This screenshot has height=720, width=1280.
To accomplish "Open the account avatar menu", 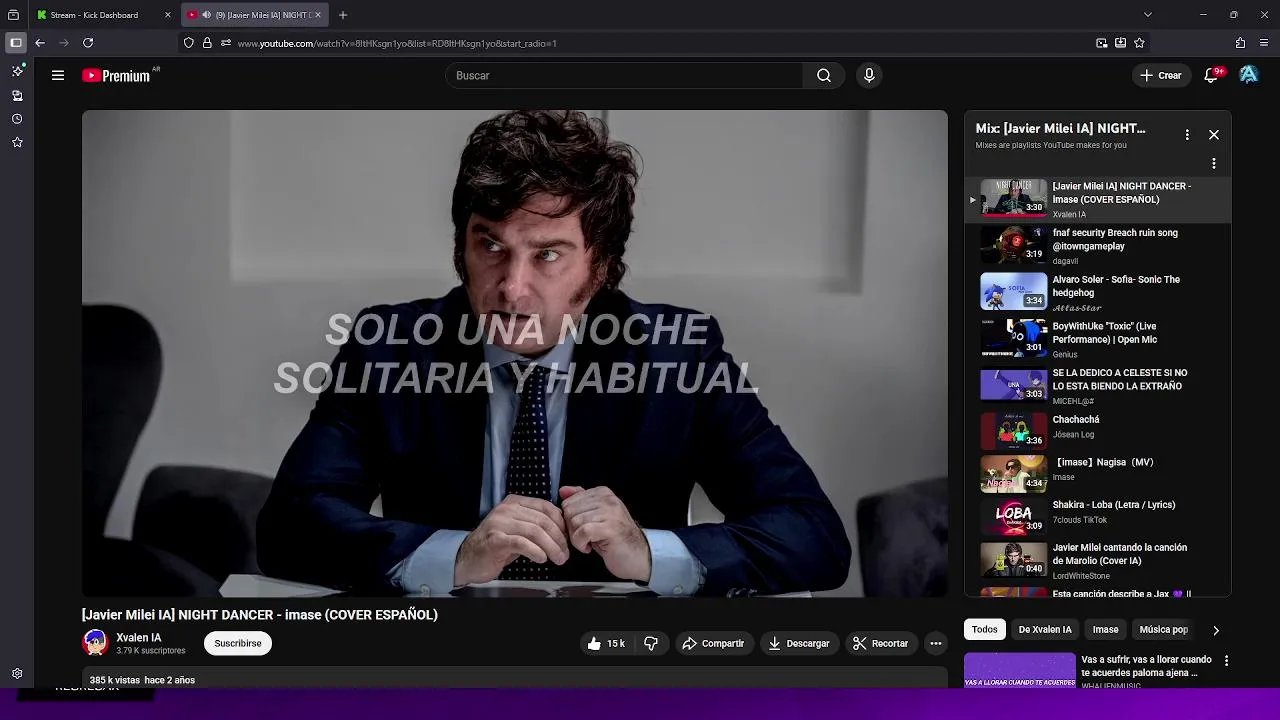I will pyautogui.click(x=1248, y=75).
